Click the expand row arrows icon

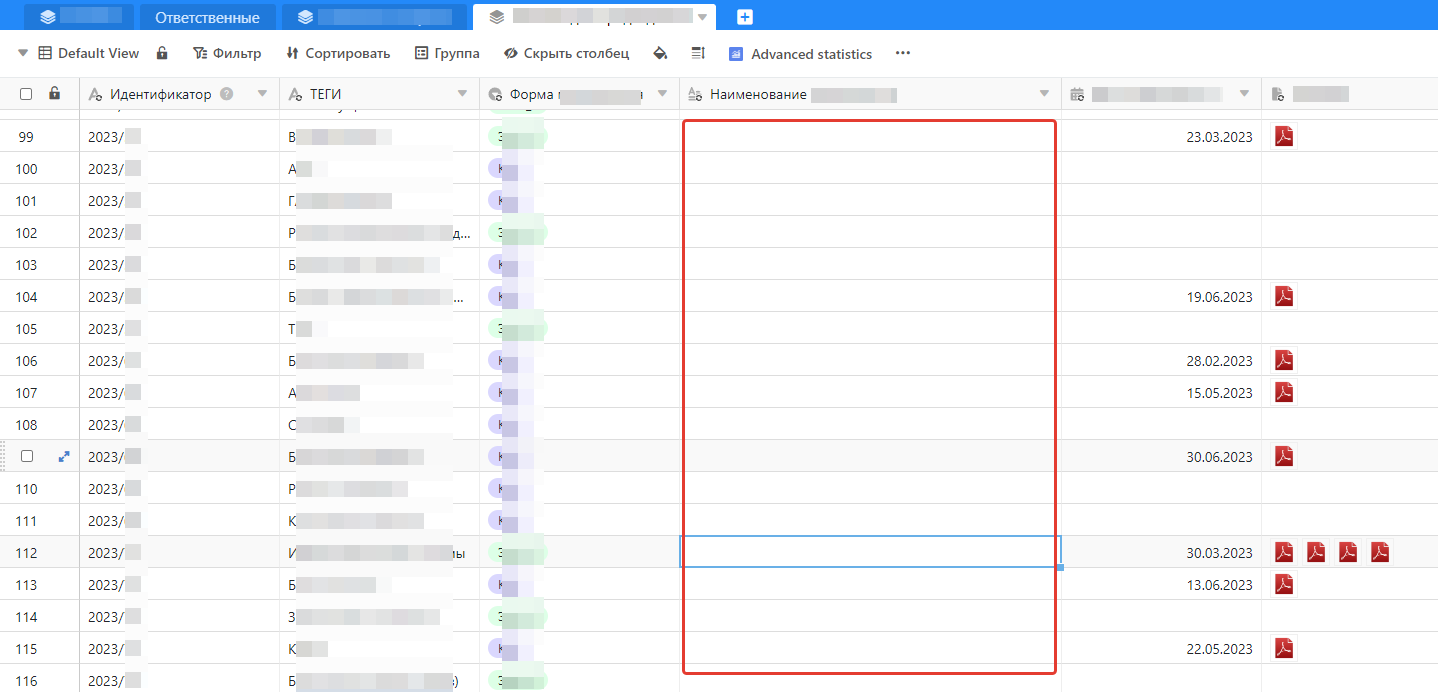(64, 456)
